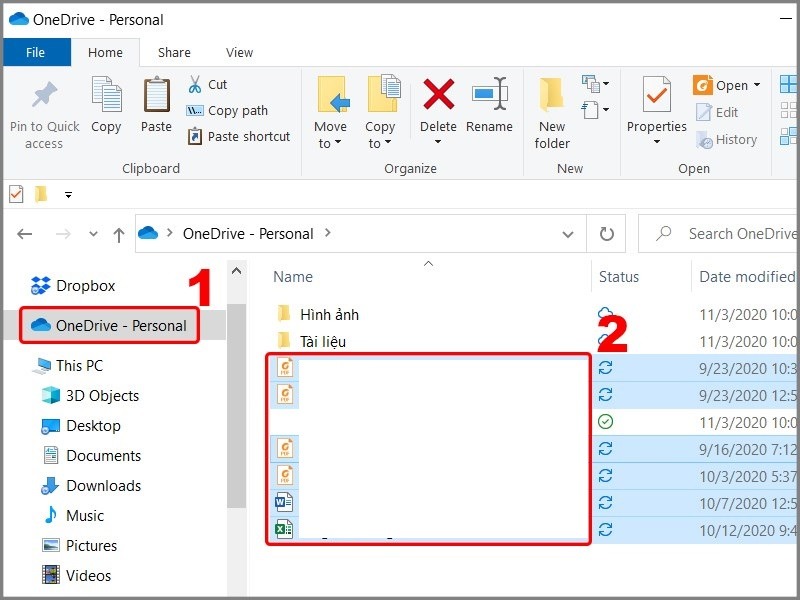Open the Easy access dropdown
Viewport: 800px width, 600px height.
pos(595,109)
